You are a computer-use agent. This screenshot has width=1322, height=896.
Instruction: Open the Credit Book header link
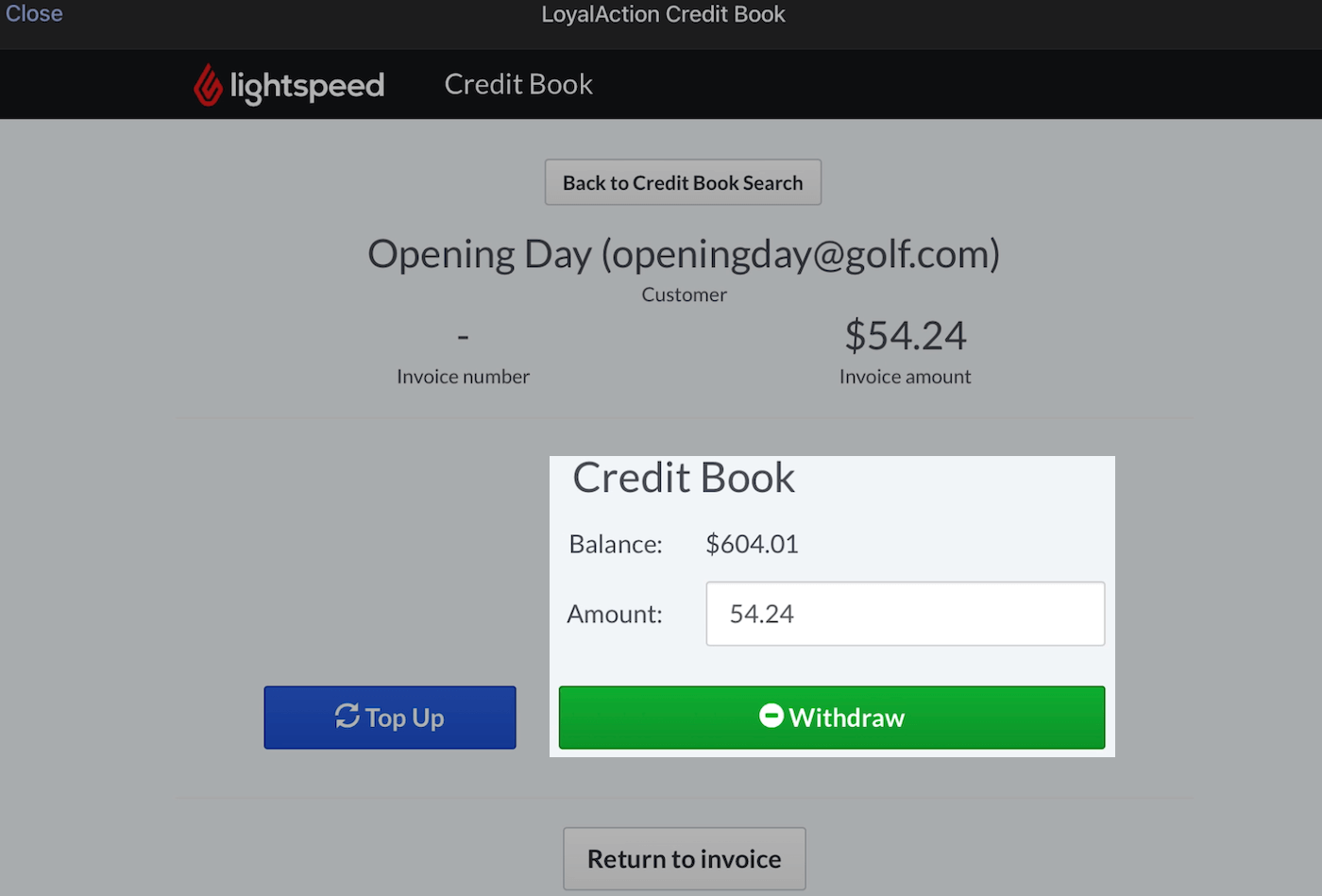[x=518, y=84]
